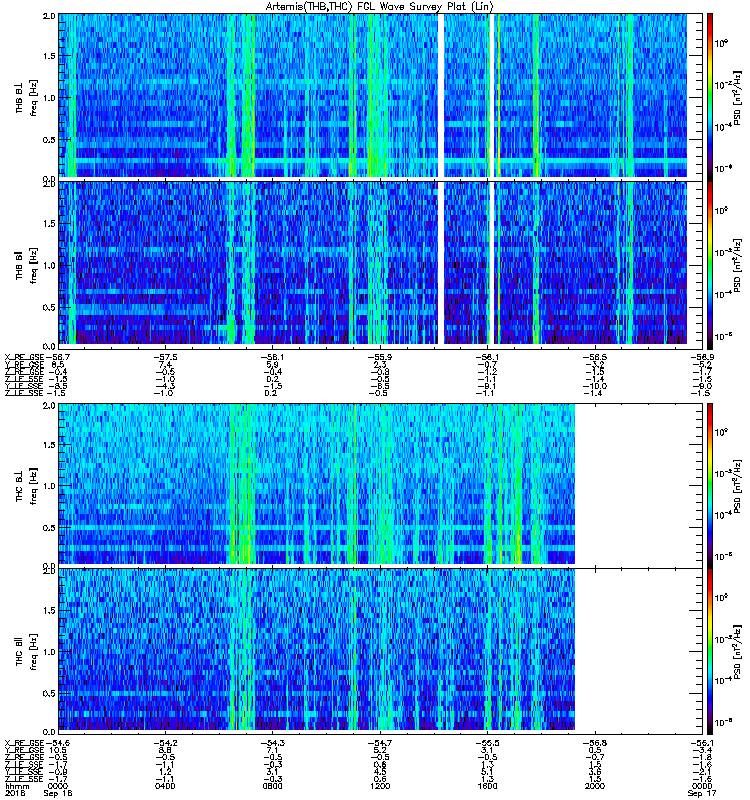Screen dimensions: 750x800
Task: Click the PSD [nT²/Hz] label of the THC B∥ color bar
Action: pos(738,652)
